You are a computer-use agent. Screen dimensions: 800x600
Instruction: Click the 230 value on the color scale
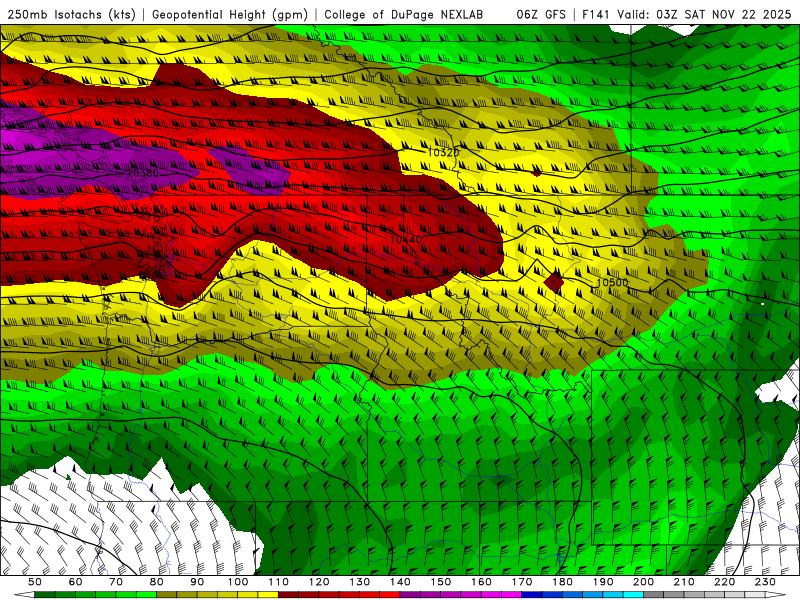[x=765, y=582]
